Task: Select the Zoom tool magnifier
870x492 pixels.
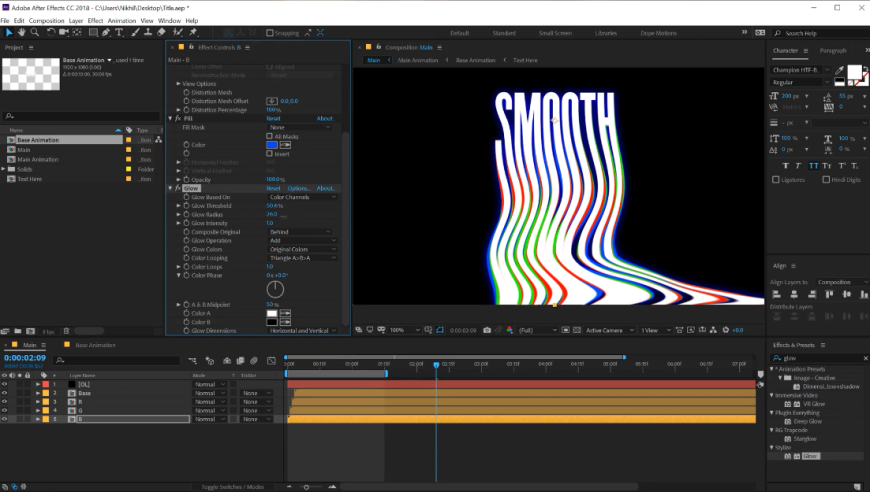Action: point(36,32)
